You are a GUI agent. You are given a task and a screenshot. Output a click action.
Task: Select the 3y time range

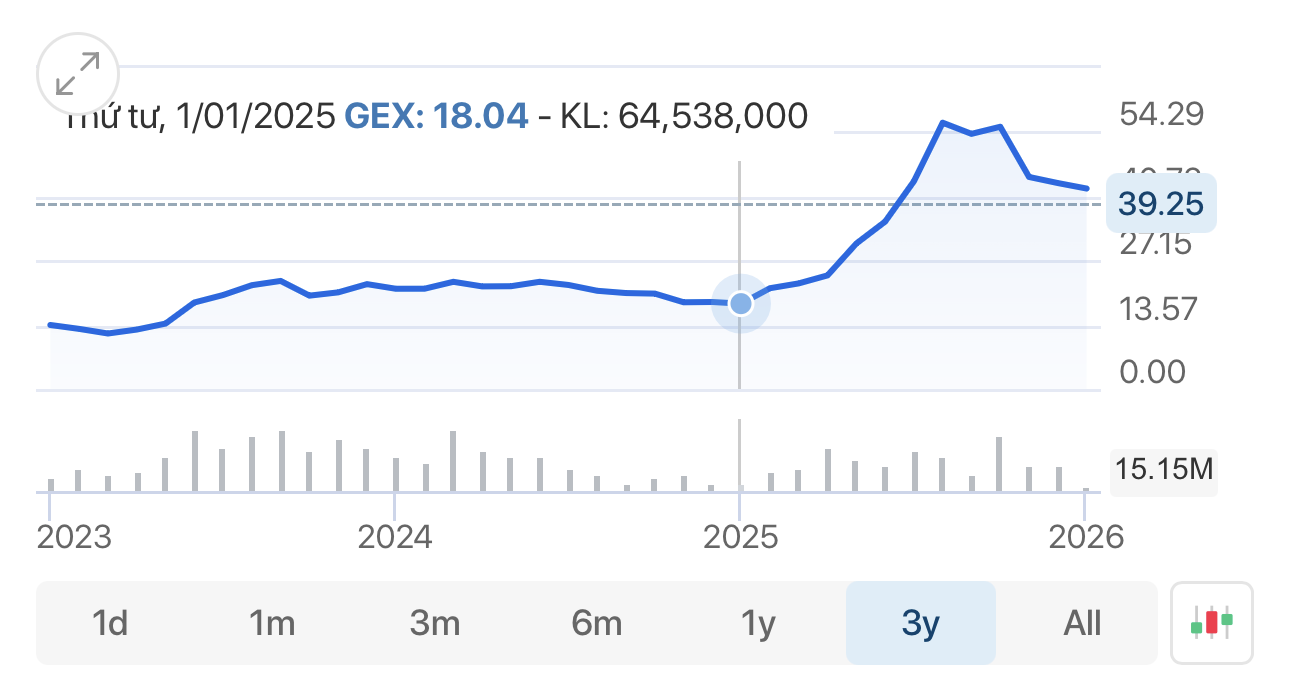(x=921, y=623)
